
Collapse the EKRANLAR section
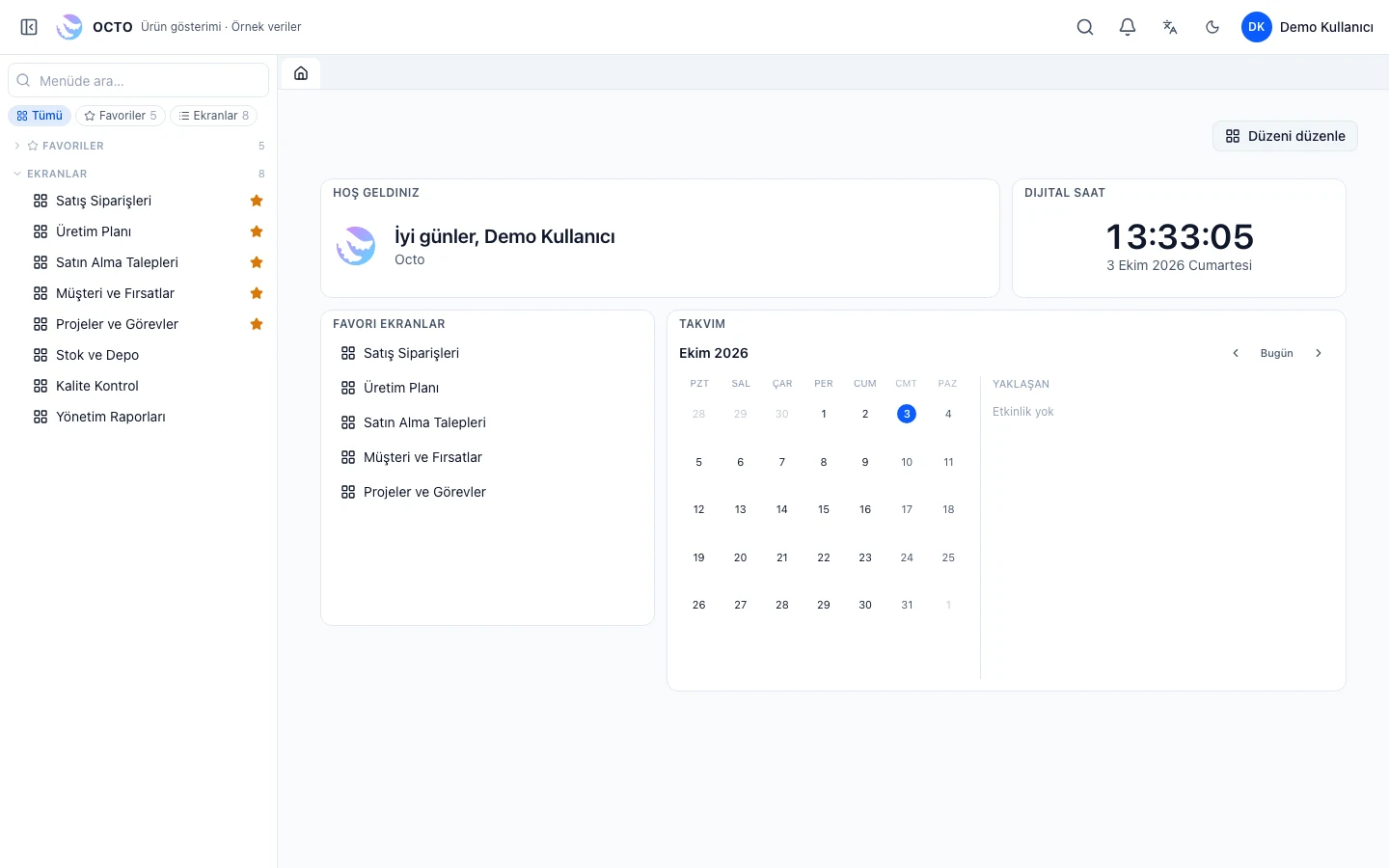tap(139, 174)
